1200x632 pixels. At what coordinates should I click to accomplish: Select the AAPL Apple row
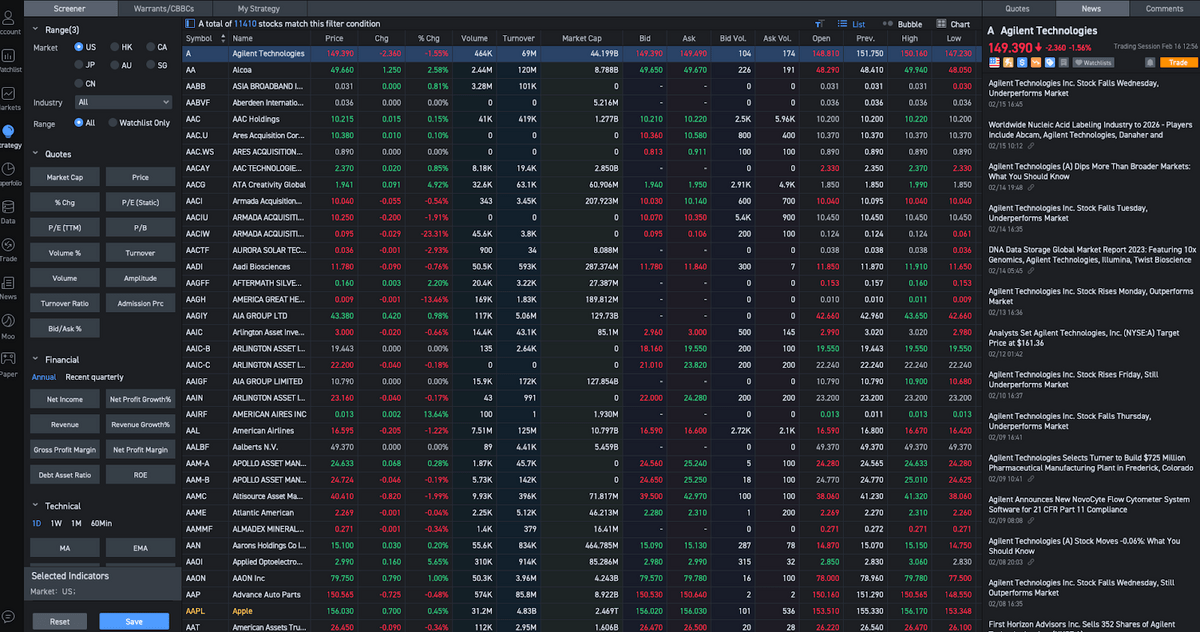[x=581, y=610]
